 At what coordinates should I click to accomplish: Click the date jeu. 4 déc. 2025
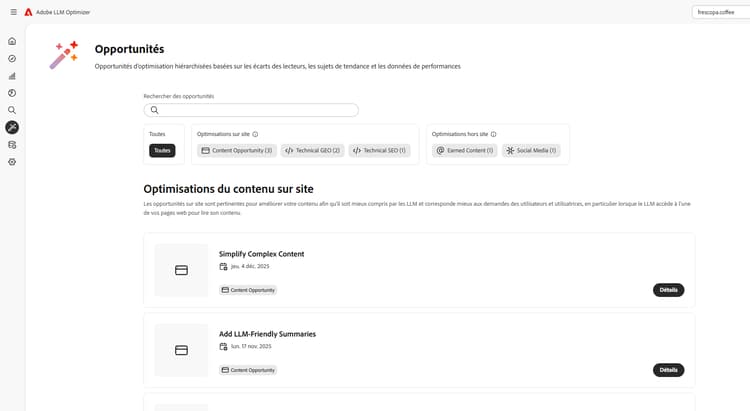pos(250,267)
